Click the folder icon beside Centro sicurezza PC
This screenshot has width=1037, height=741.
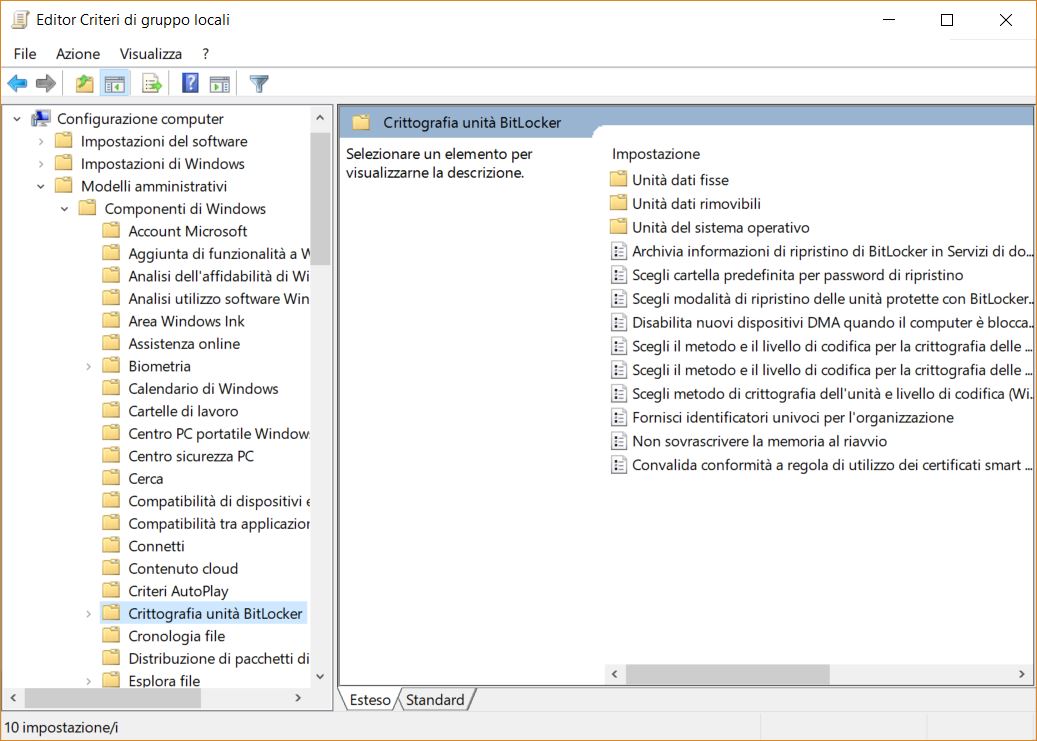pos(111,456)
